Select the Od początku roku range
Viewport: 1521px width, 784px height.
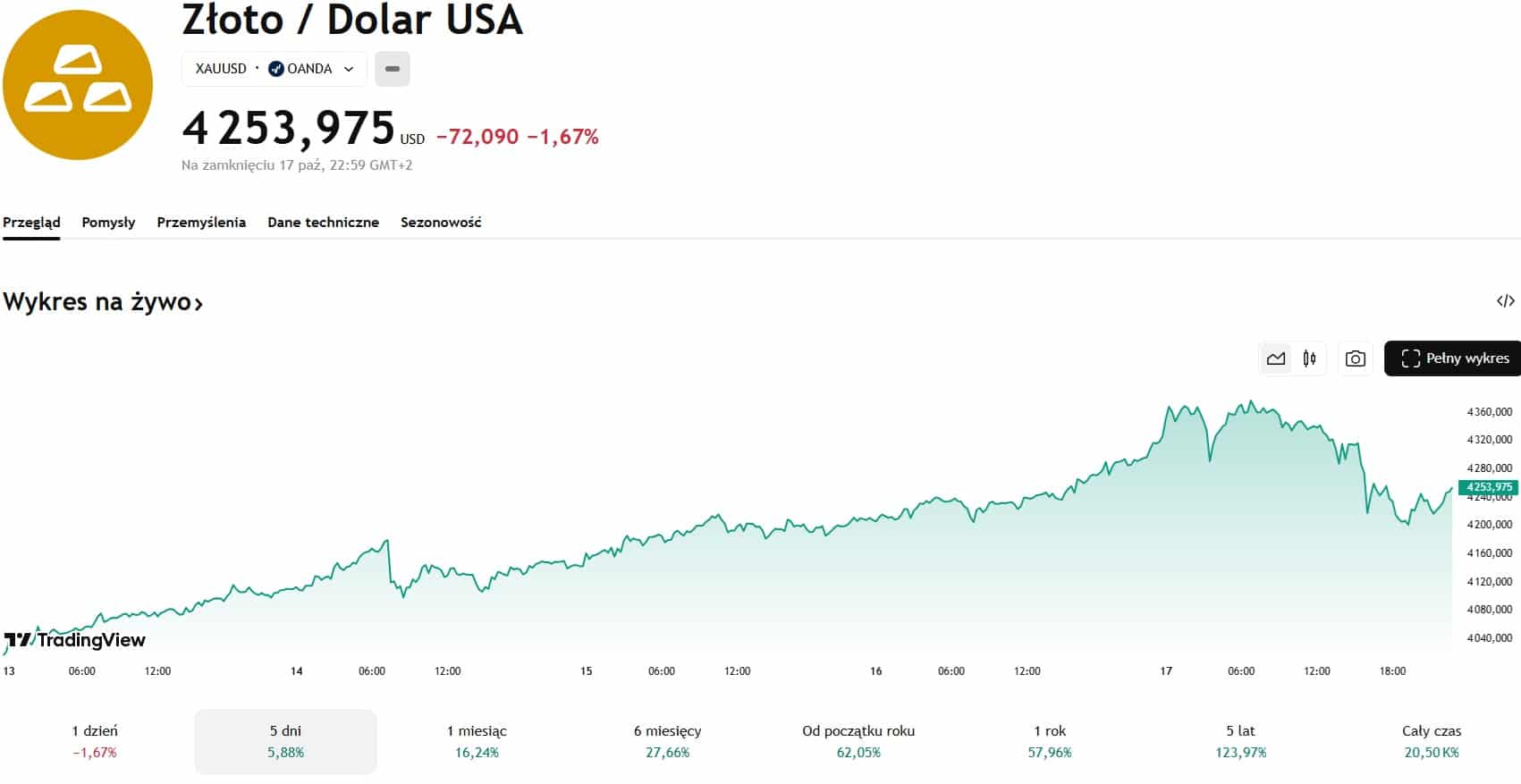[x=858, y=741]
